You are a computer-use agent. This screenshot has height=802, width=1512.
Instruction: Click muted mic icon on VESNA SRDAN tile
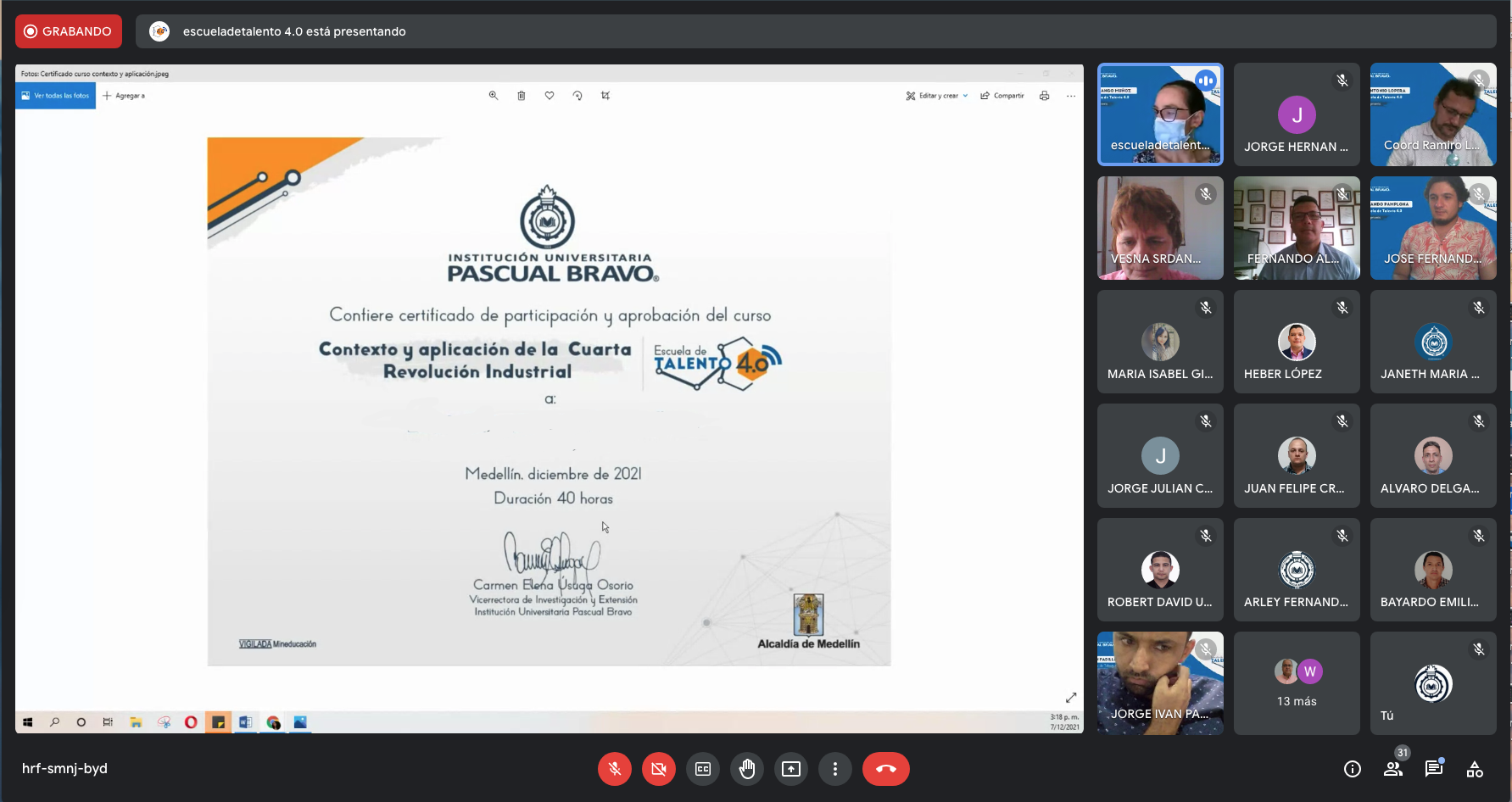pos(1206,194)
